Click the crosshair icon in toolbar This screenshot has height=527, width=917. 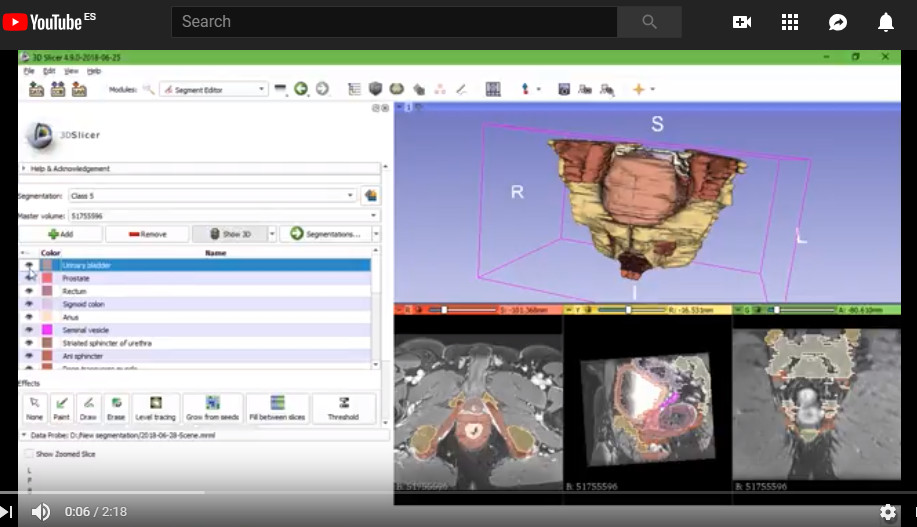pyautogui.click(x=638, y=89)
